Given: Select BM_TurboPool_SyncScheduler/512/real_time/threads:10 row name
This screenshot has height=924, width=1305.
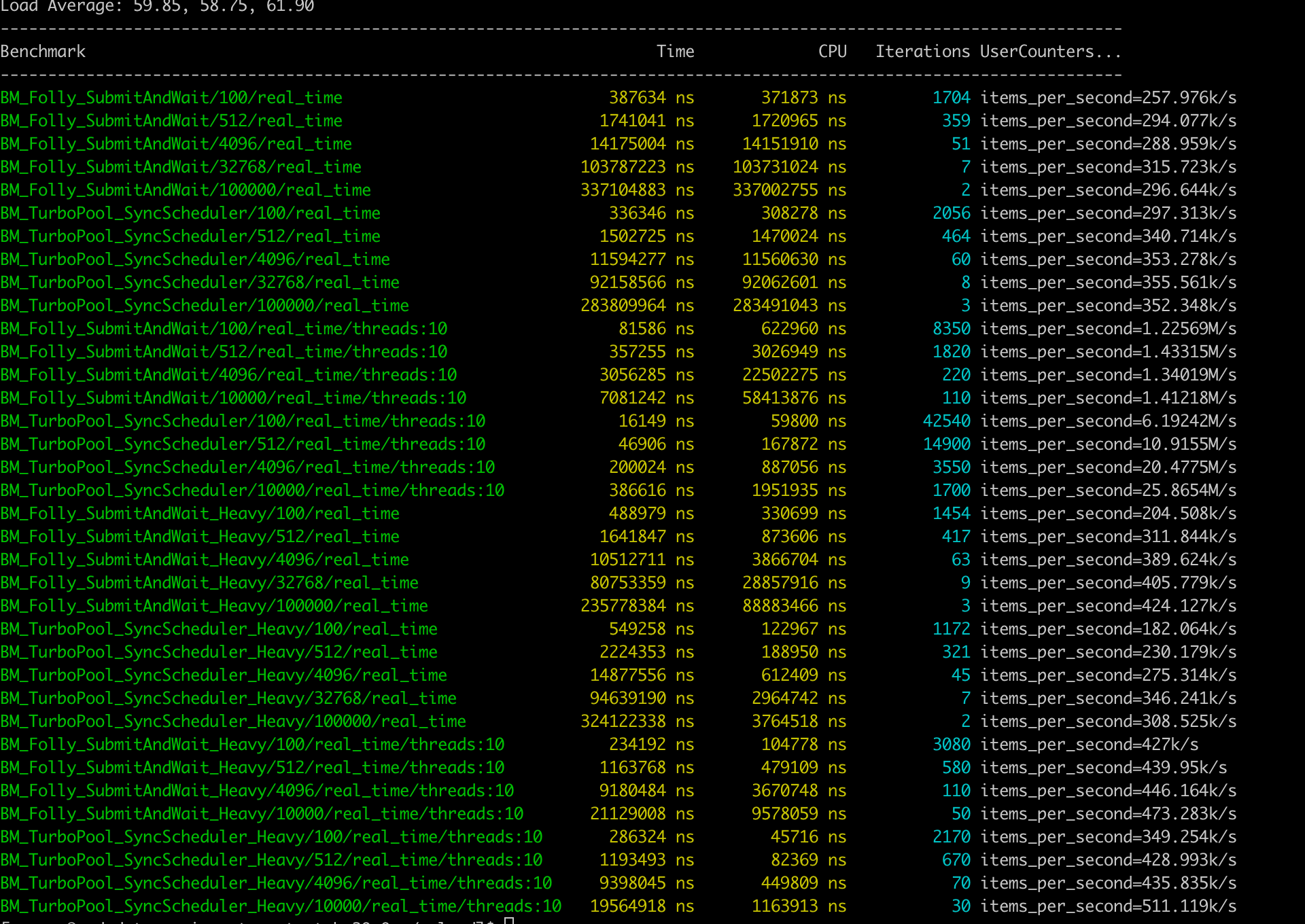Looking at the screenshot, I should (x=243, y=444).
